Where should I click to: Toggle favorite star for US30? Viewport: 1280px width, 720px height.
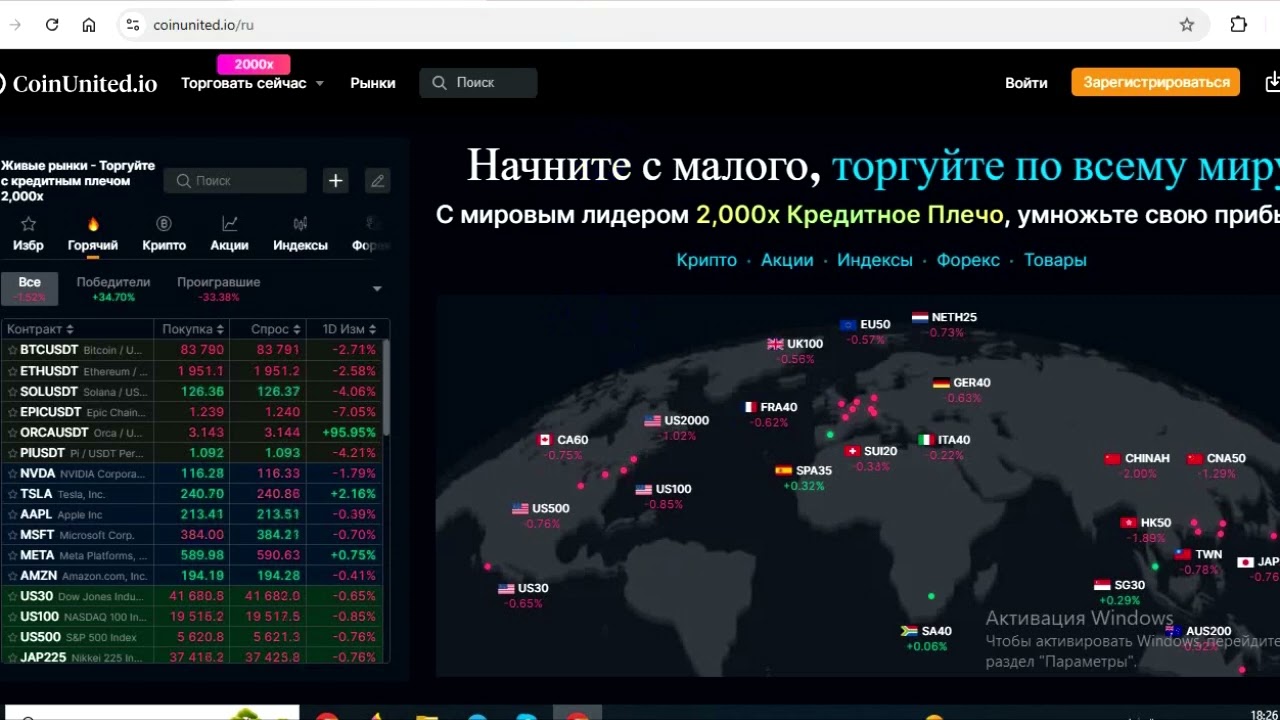12,596
